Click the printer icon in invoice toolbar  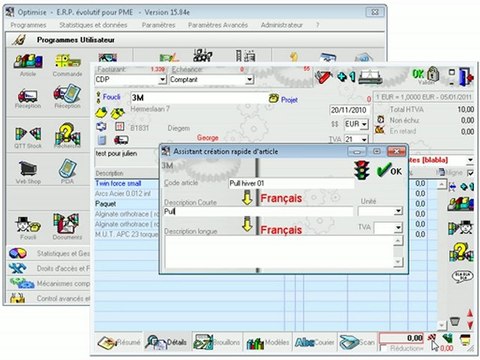(x=370, y=77)
